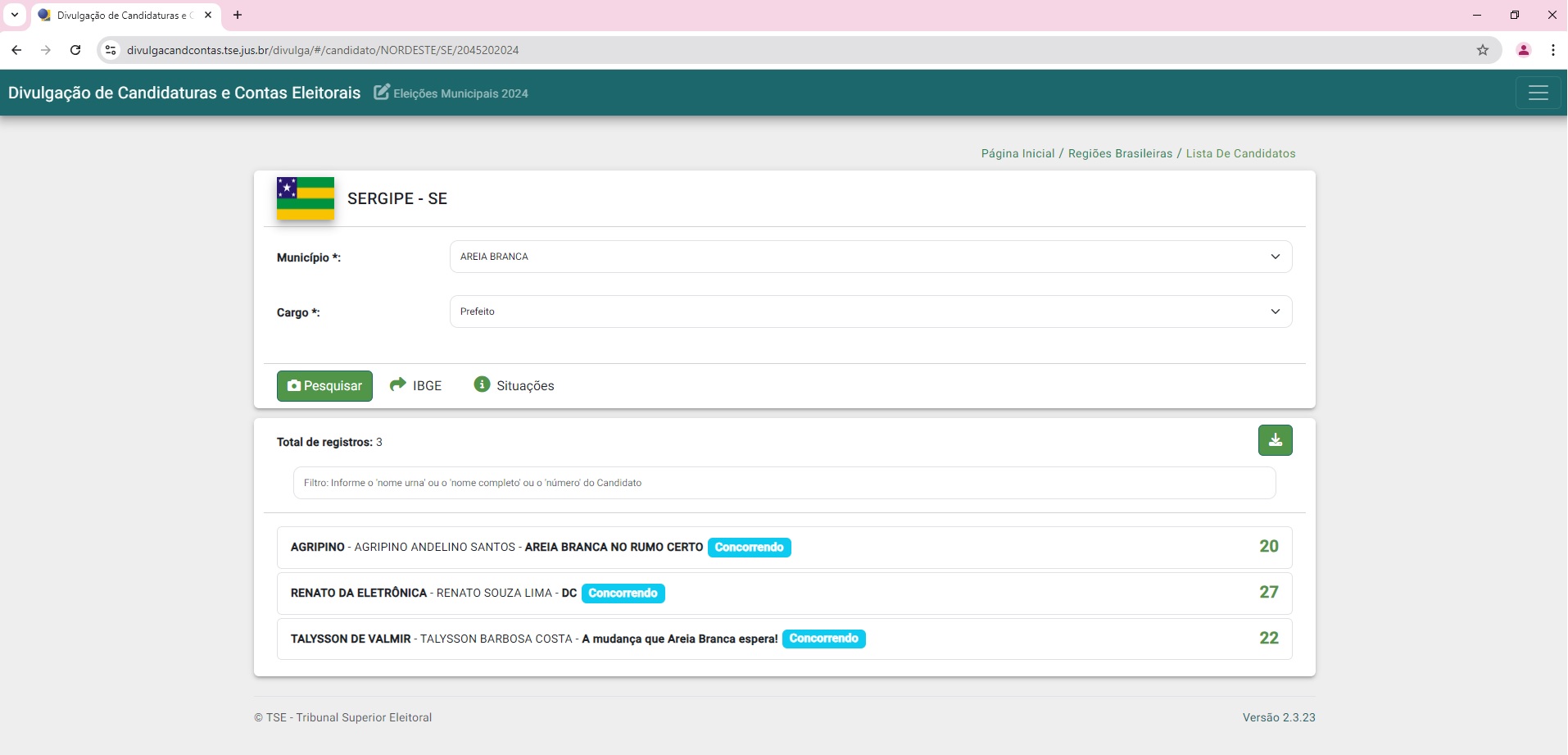This screenshot has height=755, width=1568.
Task: Click candidate number 27
Action: click(1268, 593)
